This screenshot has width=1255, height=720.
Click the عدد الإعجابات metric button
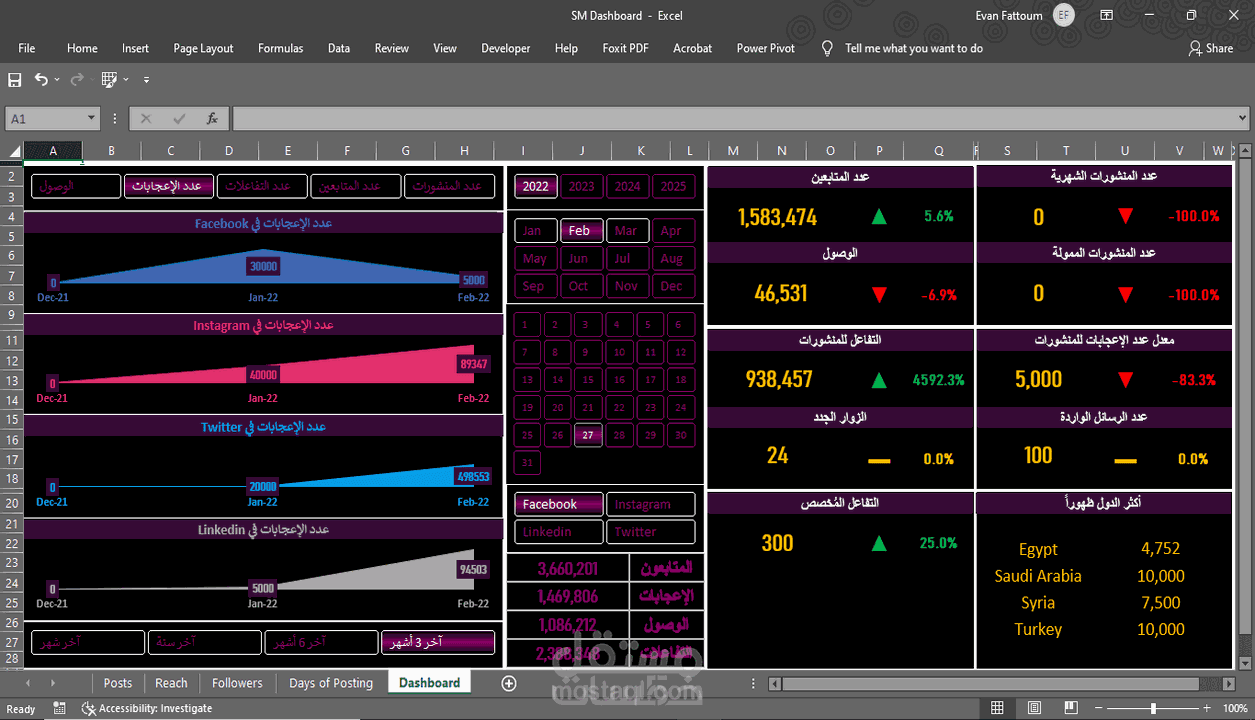(x=169, y=186)
